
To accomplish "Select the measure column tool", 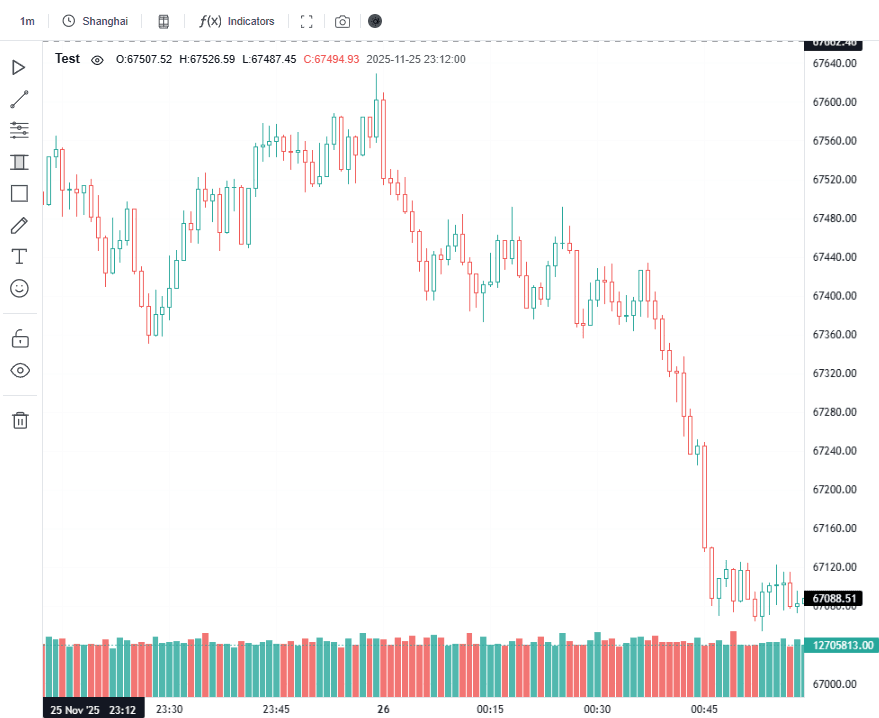I will pos(19,162).
